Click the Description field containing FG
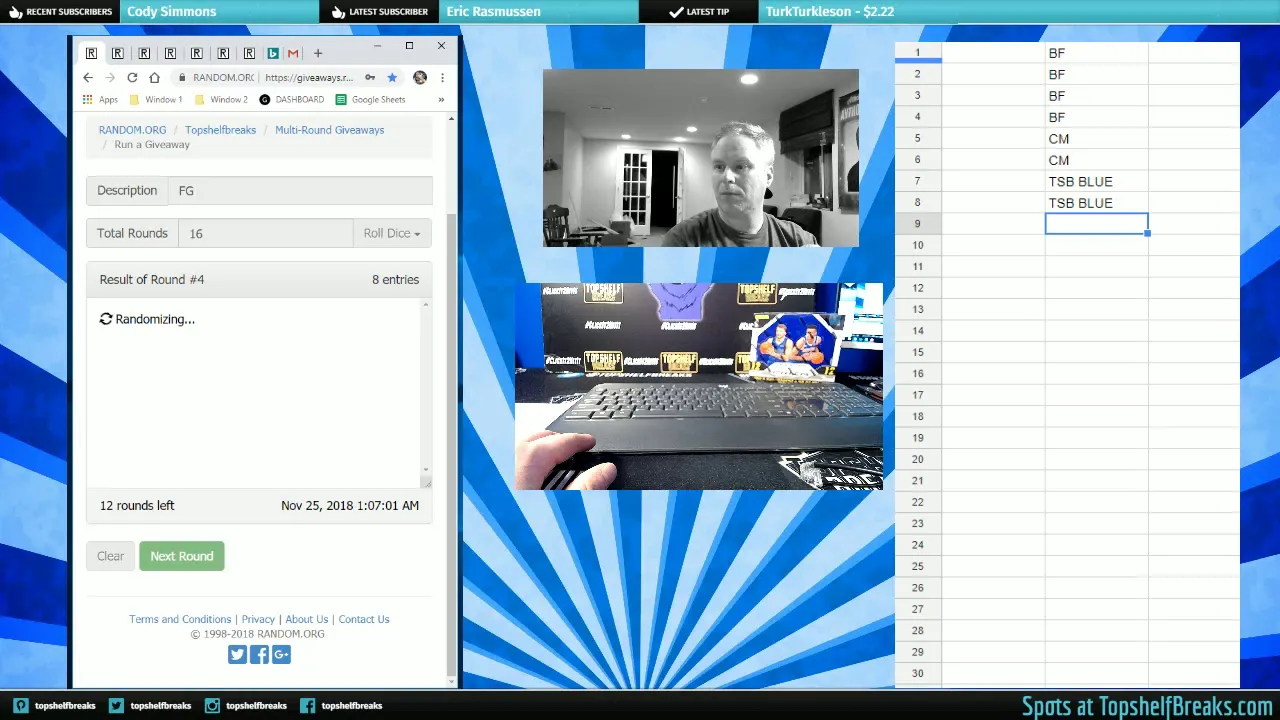Screen dimensions: 1280x720 coord(300,191)
